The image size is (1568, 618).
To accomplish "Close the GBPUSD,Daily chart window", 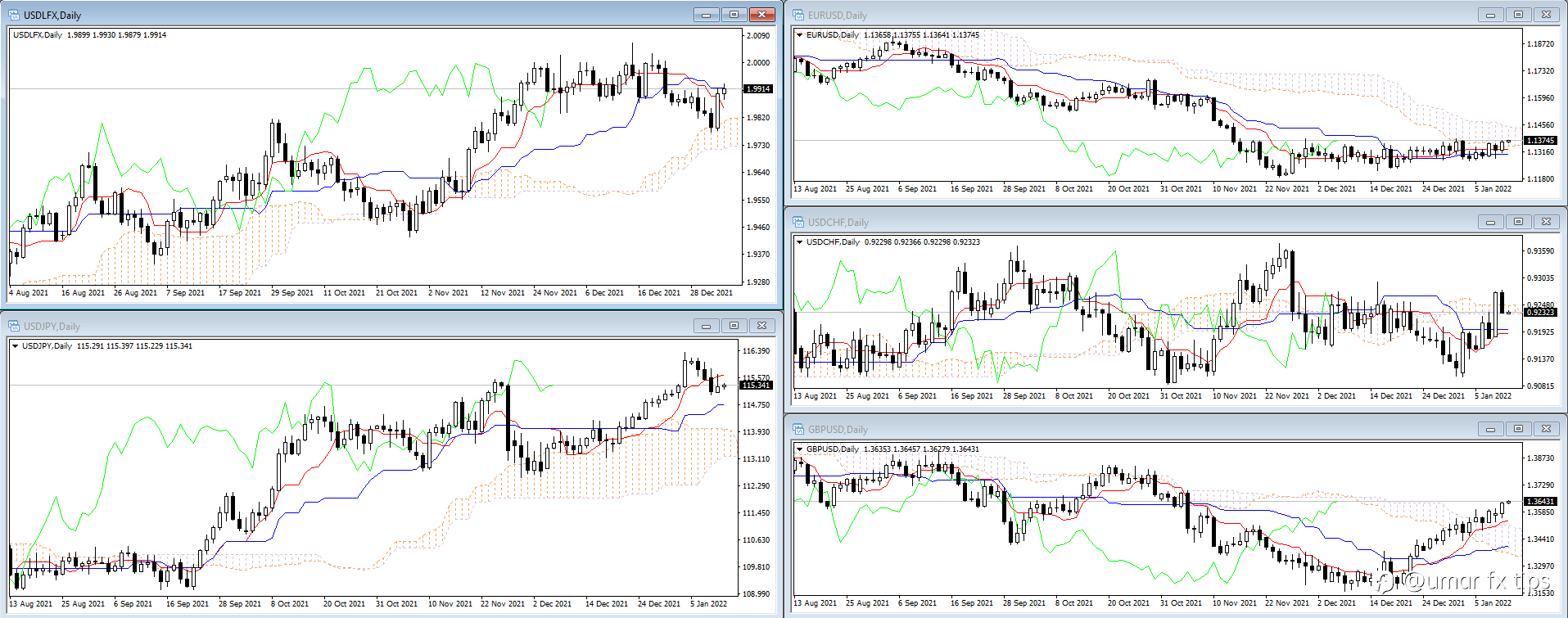I will coord(1546,429).
